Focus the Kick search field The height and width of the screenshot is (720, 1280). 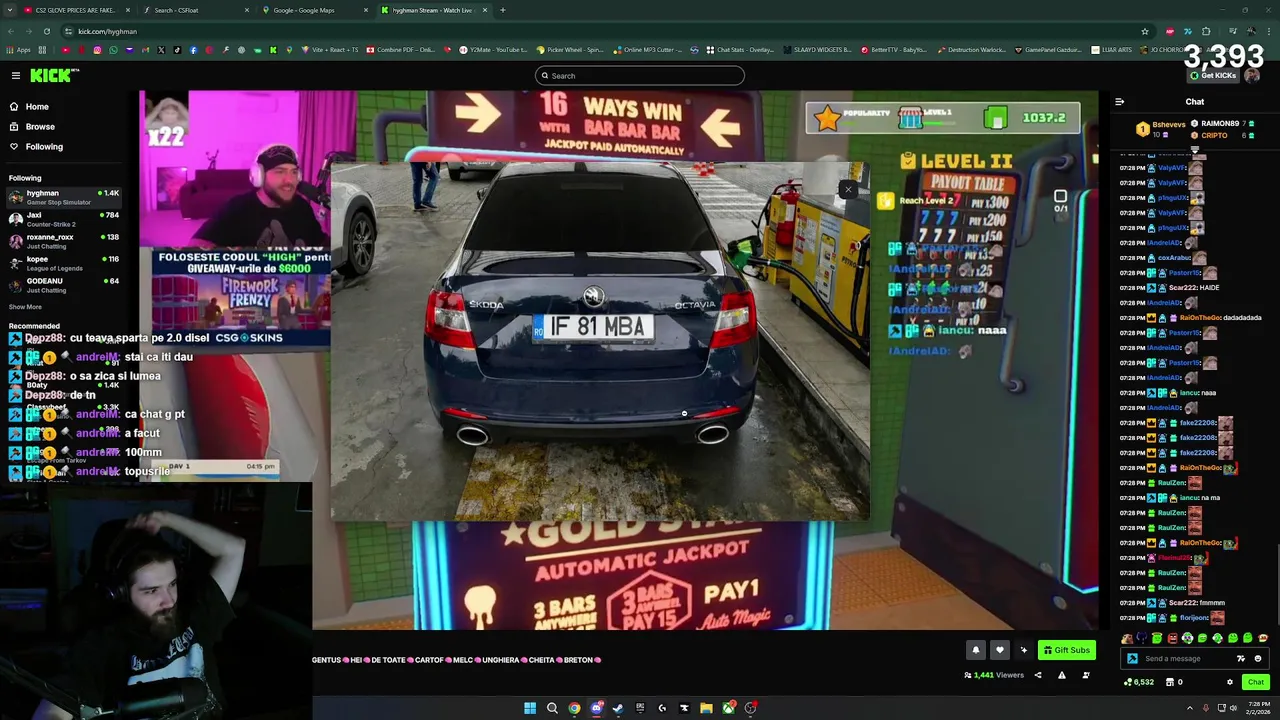pyautogui.click(x=640, y=75)
